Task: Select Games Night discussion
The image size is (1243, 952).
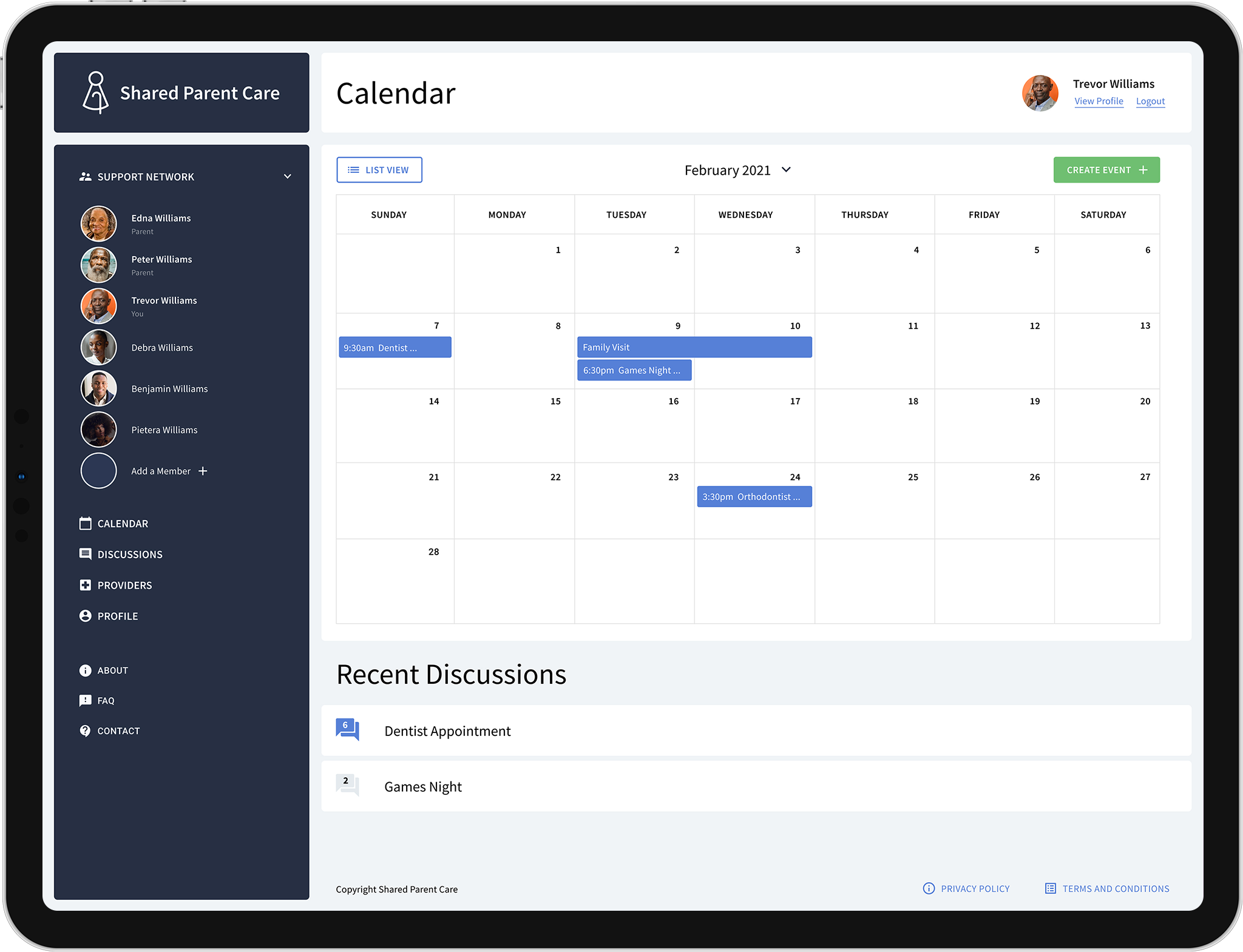Action: [423, 786]
